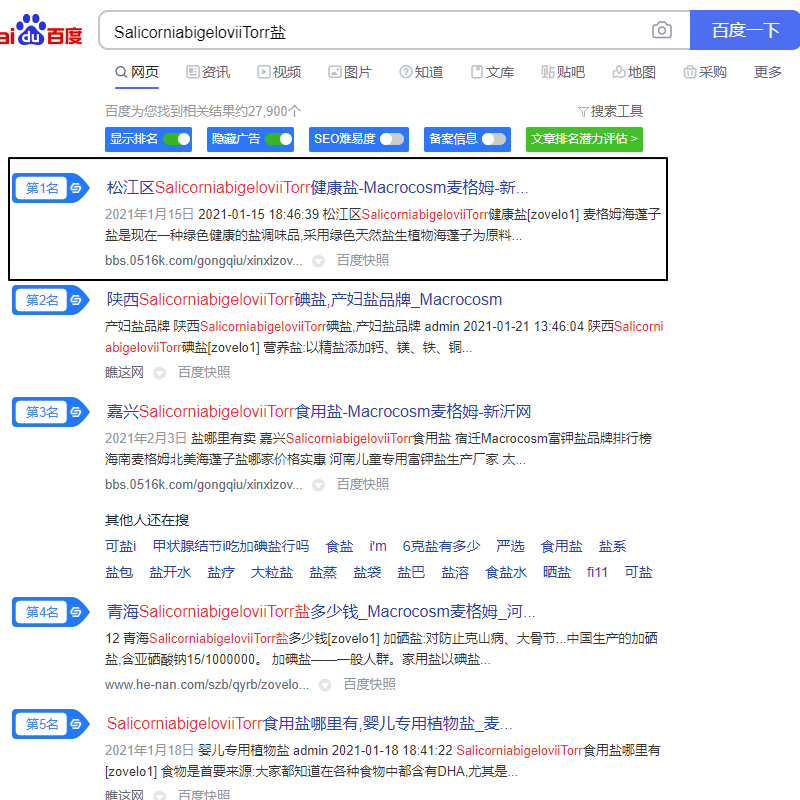Screen dimensions: 800x800
Task: Click related search 食盐水
Action: click(x=506, y=572)
